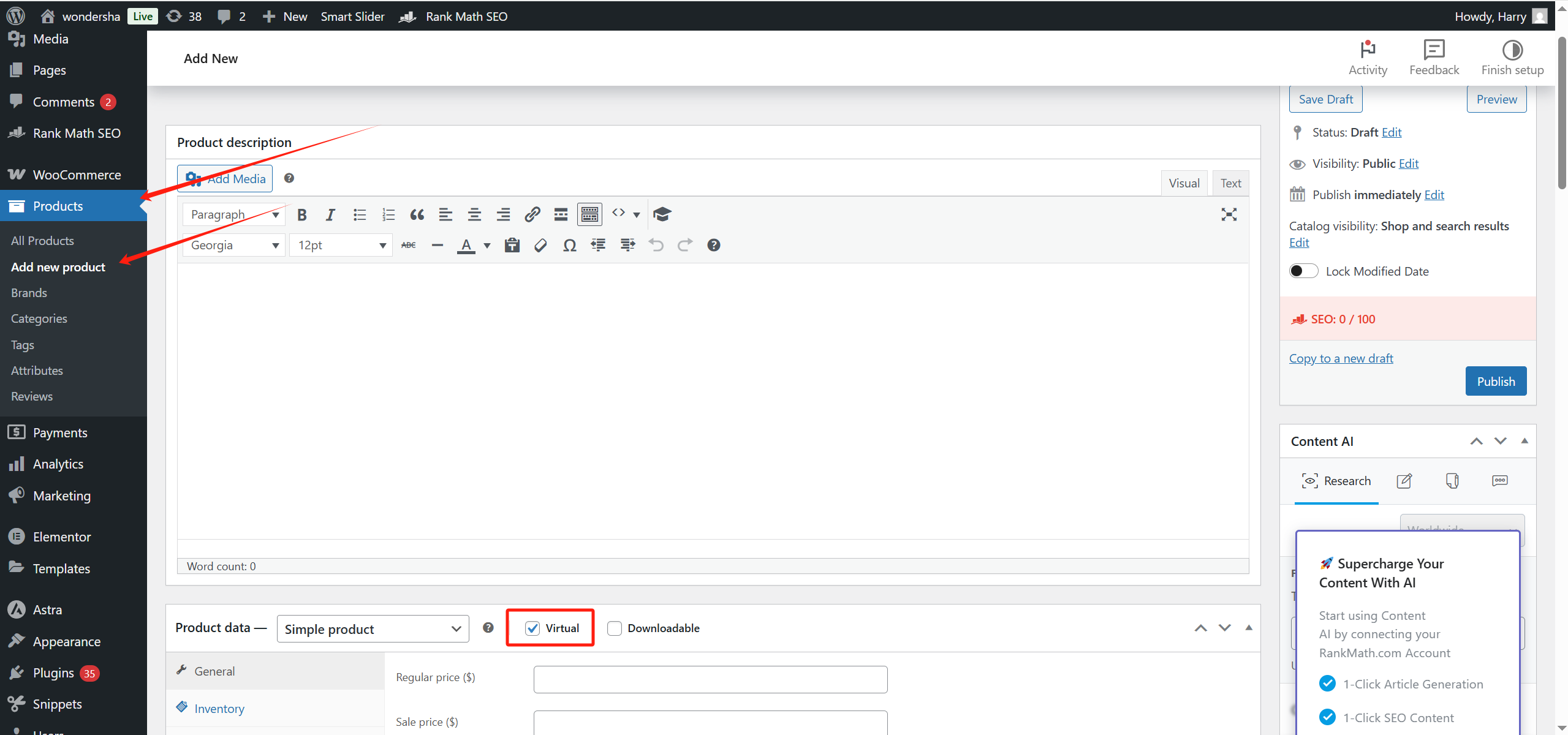Screen dimensions: 1568x735
Task: Click the Copy to a new draft link
Action: pyautogui.click(x=1341, y=358)
